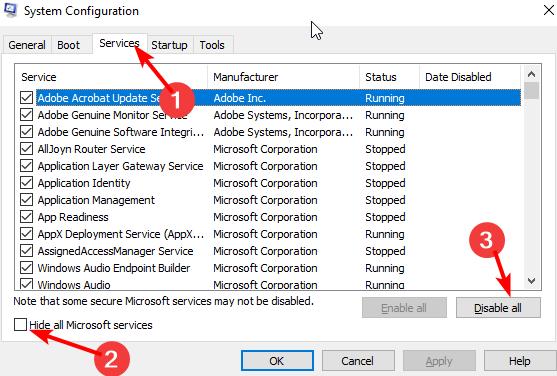The height and width of the screenshot is (376, 557).
Task: Confirm with the OK button
Action: (x=277, y=361)
